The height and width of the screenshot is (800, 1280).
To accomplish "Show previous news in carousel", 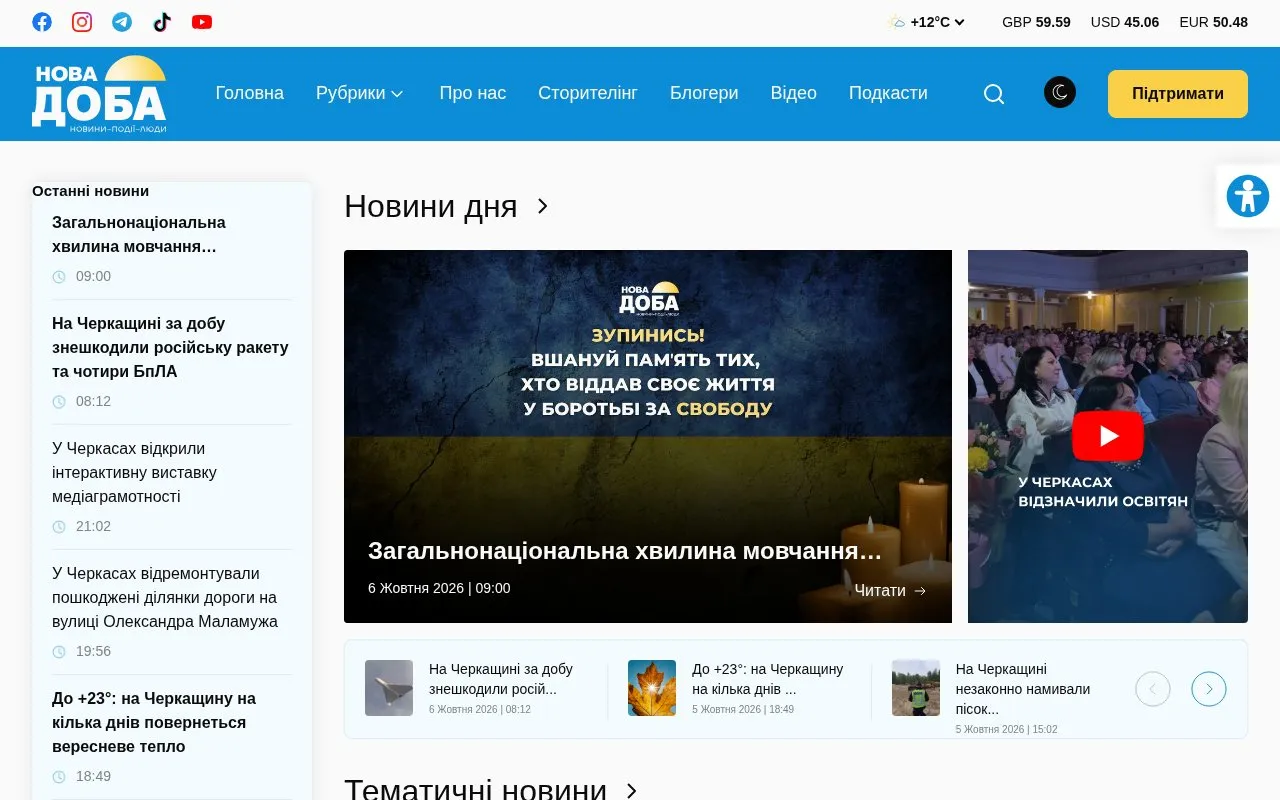I will pos(1153,689).
